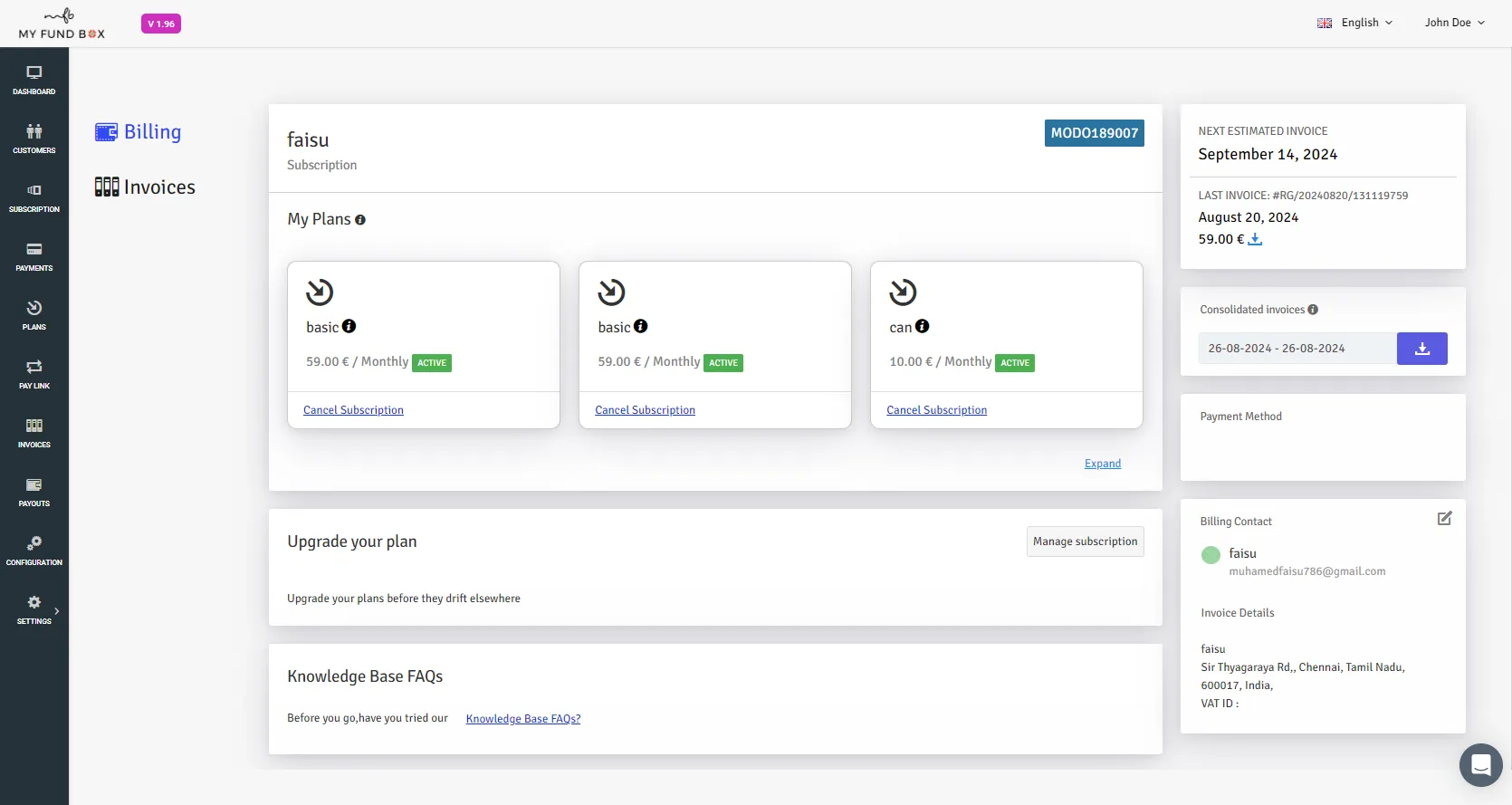Download the last invoice of 59.00 €
Screen dimensions: 1512x805
click(1255, 239)
